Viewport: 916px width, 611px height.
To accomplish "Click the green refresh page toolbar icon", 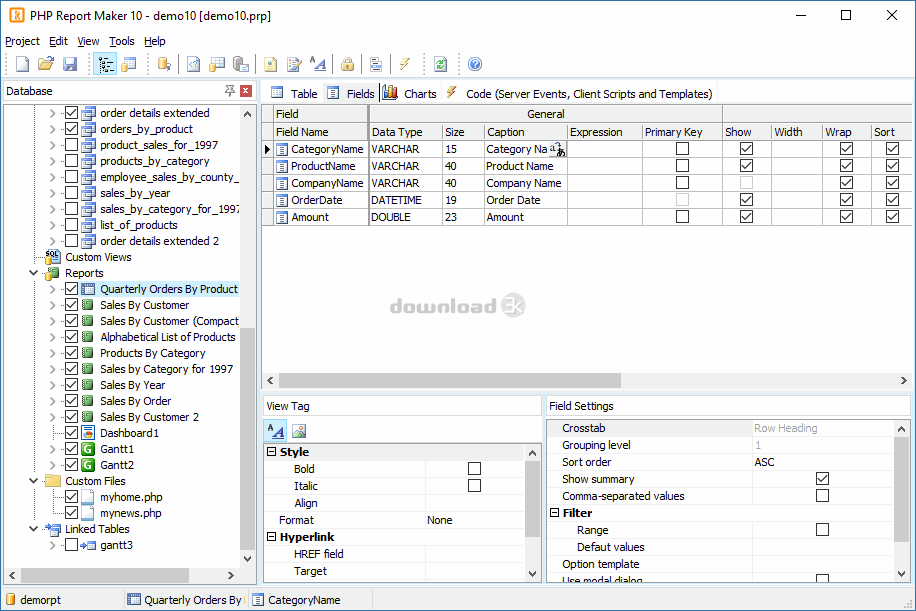I will pyautogui.click(x=440, y=64).
